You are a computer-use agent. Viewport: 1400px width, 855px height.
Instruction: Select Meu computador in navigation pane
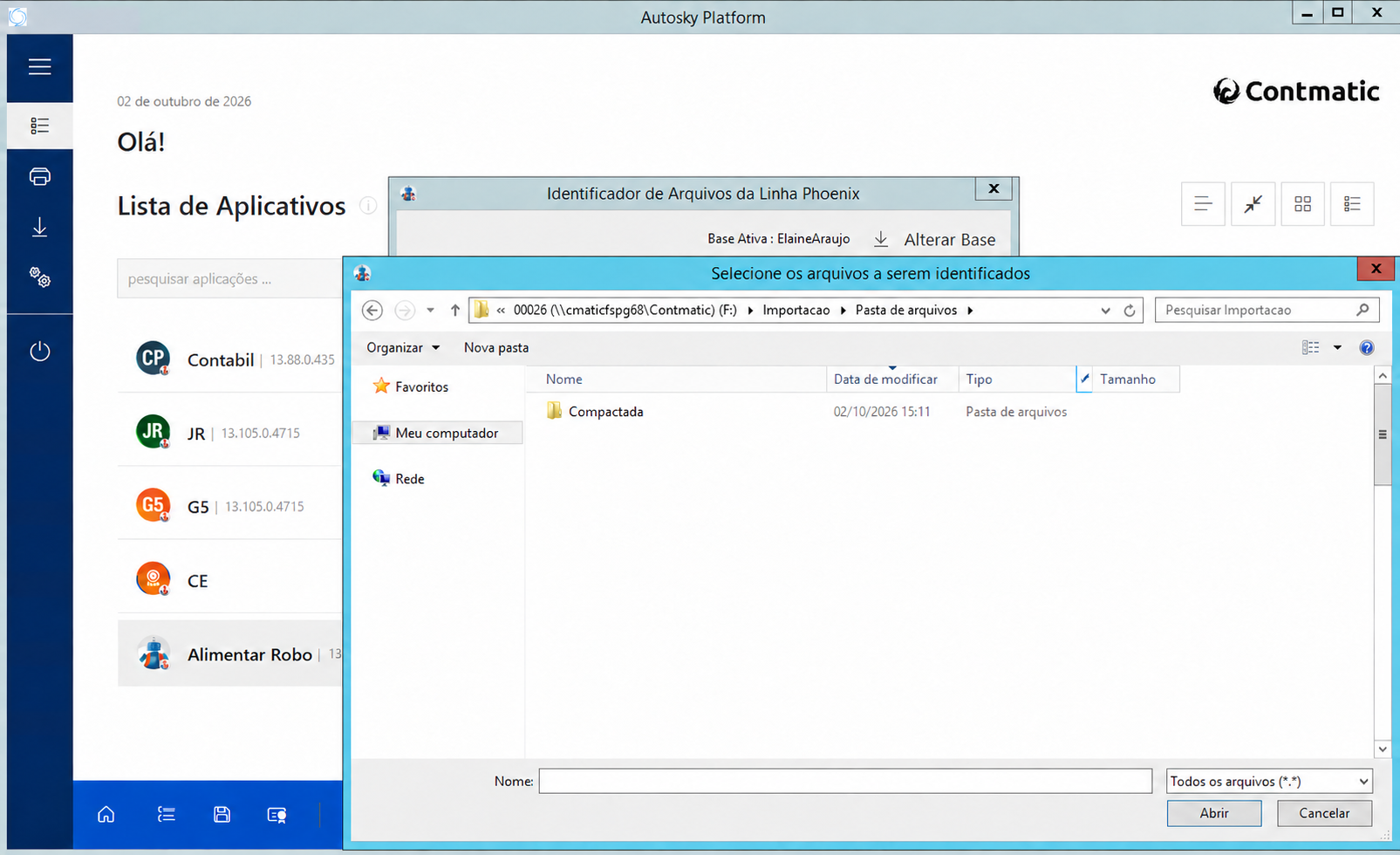438,434
